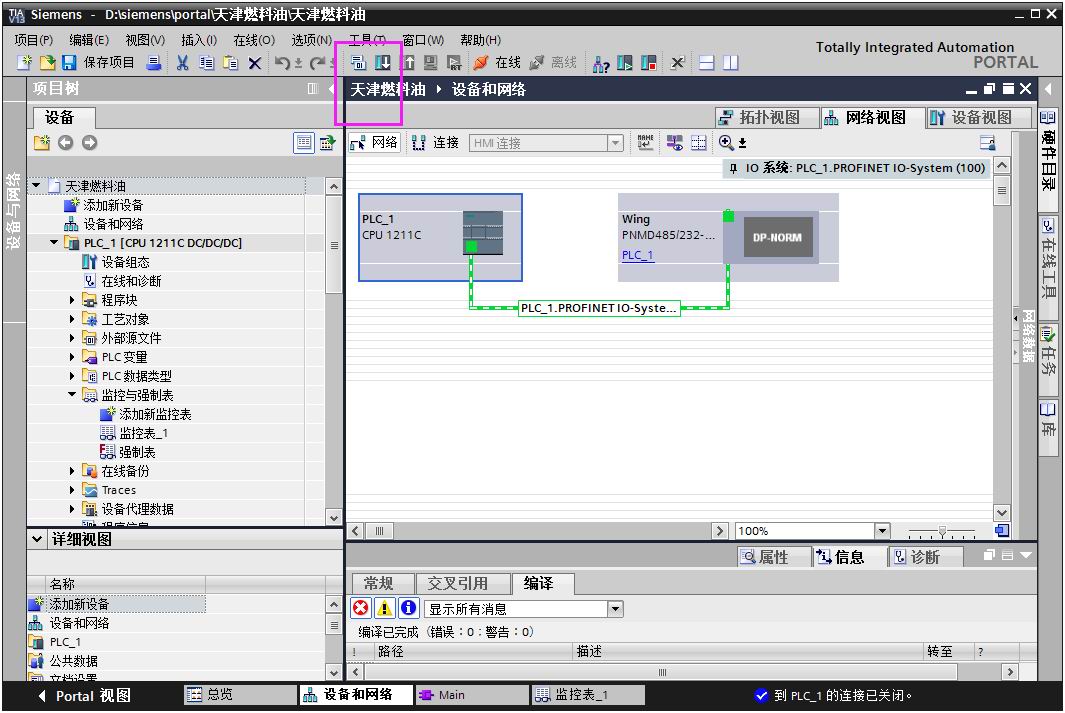Open the 在线(O) menu
This screenshot has width=1065, height=713.
(x=253, y=40)
